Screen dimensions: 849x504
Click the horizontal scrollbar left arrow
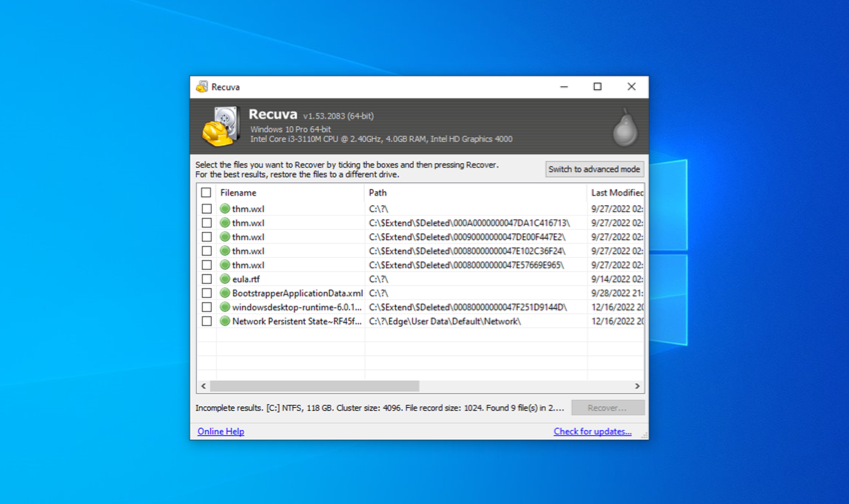click(x=204, y=386)
